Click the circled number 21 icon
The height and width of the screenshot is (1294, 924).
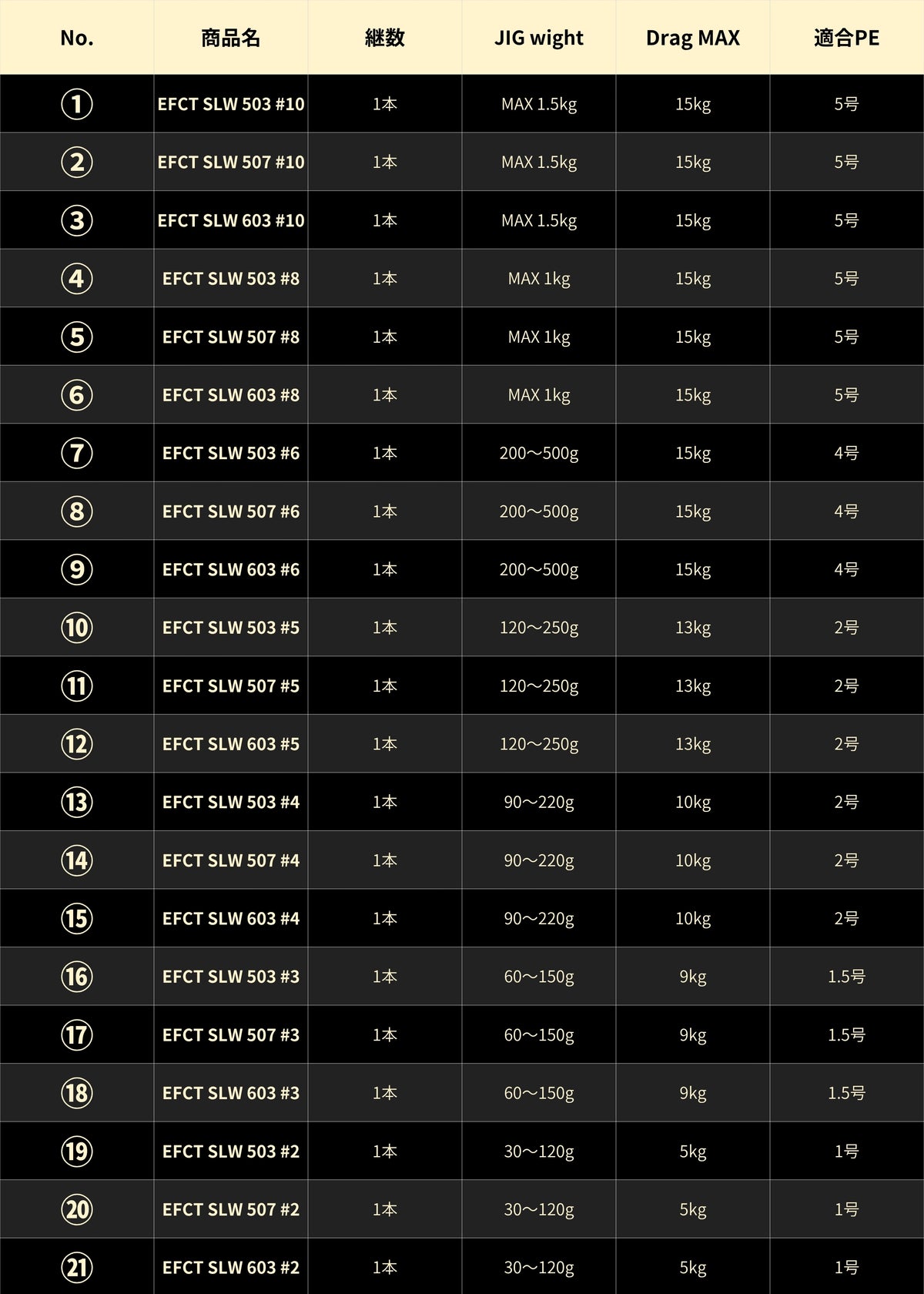pyautogui.click(x=77, y=1267)
